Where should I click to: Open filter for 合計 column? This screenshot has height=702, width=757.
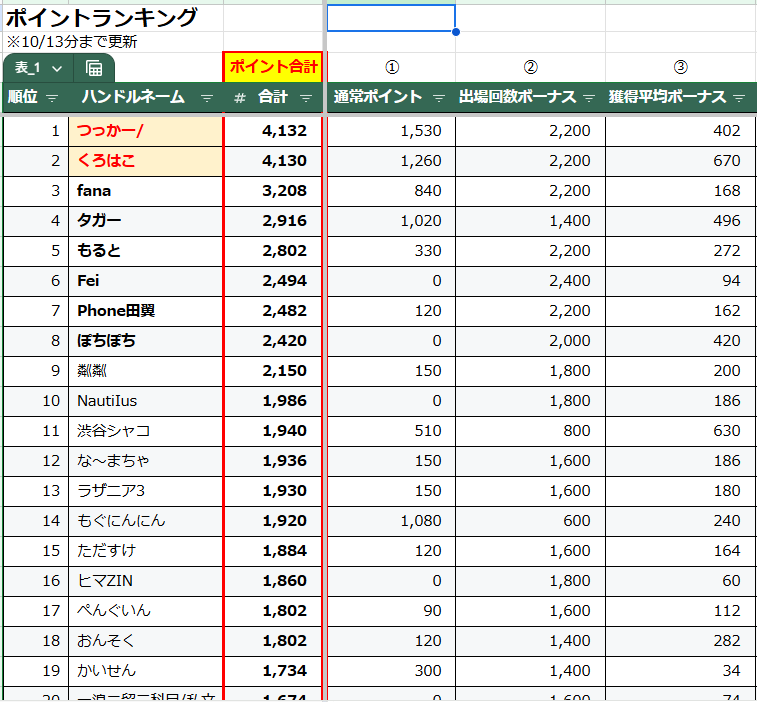point(306,98)
